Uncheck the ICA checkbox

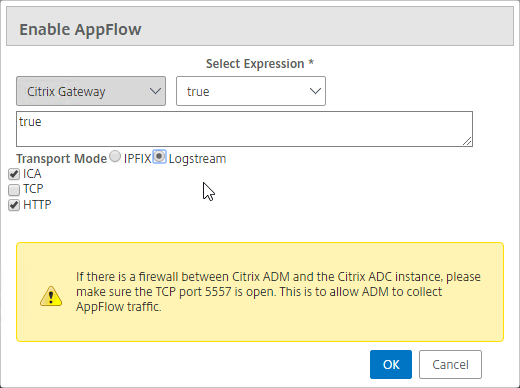pos(14,174)
